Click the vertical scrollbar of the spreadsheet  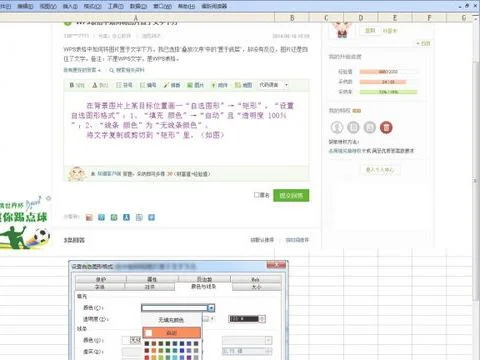pyautogui.click(x=476, y=180)
